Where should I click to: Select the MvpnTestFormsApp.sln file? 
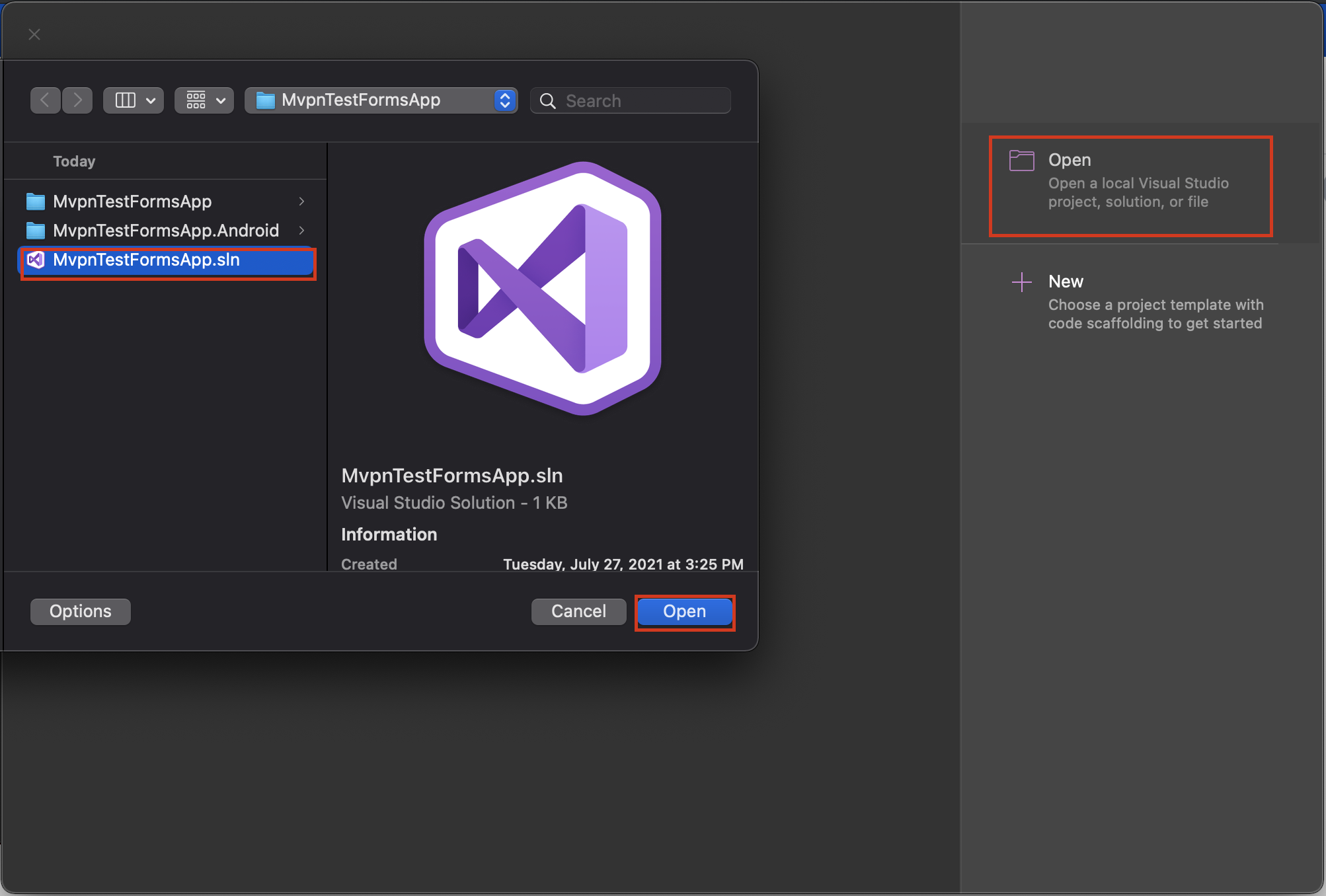tap(147, 260)
